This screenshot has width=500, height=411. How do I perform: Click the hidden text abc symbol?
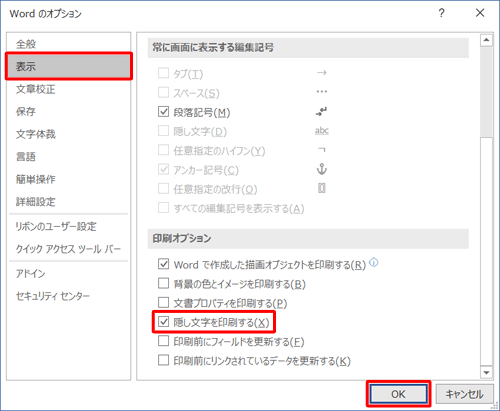pyautogui.click(x=322, y=131)
